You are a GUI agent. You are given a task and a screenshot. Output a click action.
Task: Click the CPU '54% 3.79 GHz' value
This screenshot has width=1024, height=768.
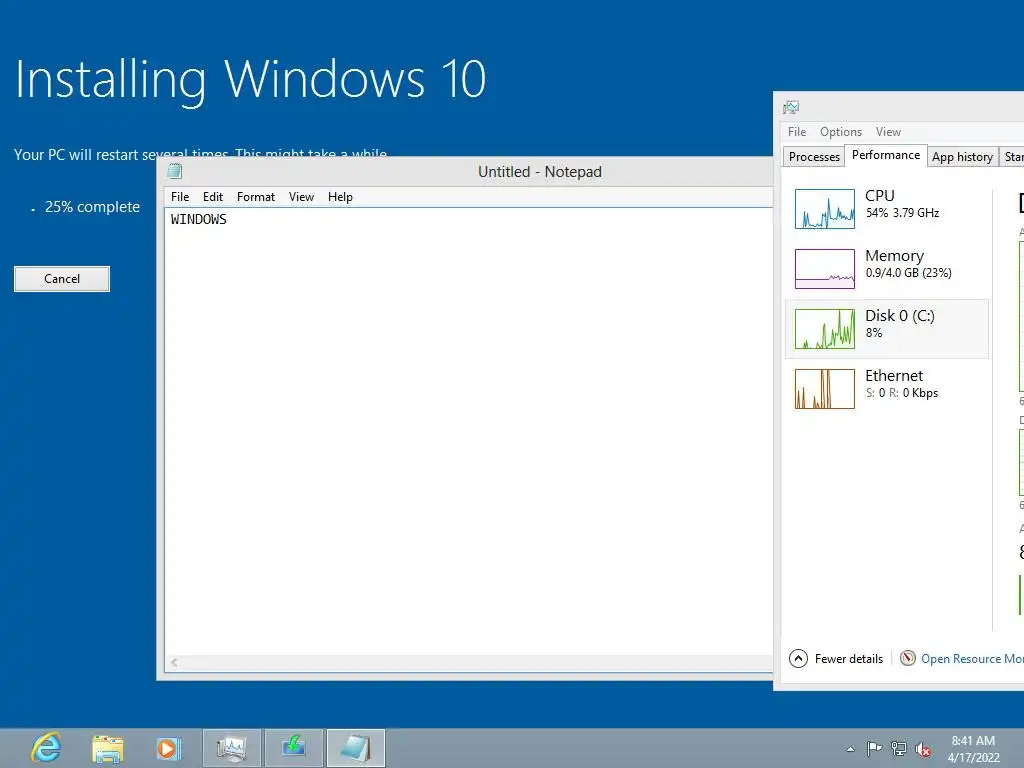click(x=903, y=213)
